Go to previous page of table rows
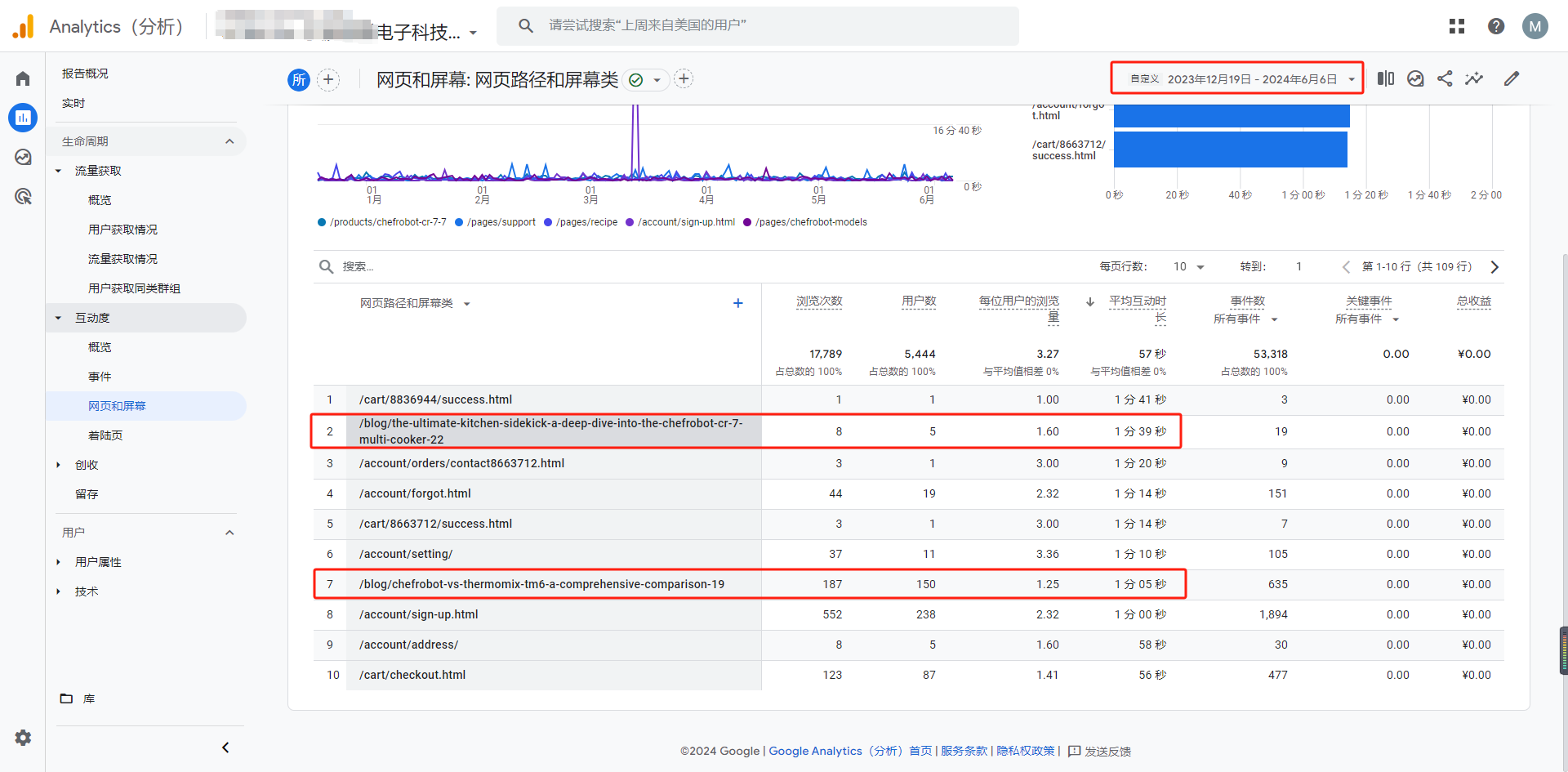 tap(1346, 267)
